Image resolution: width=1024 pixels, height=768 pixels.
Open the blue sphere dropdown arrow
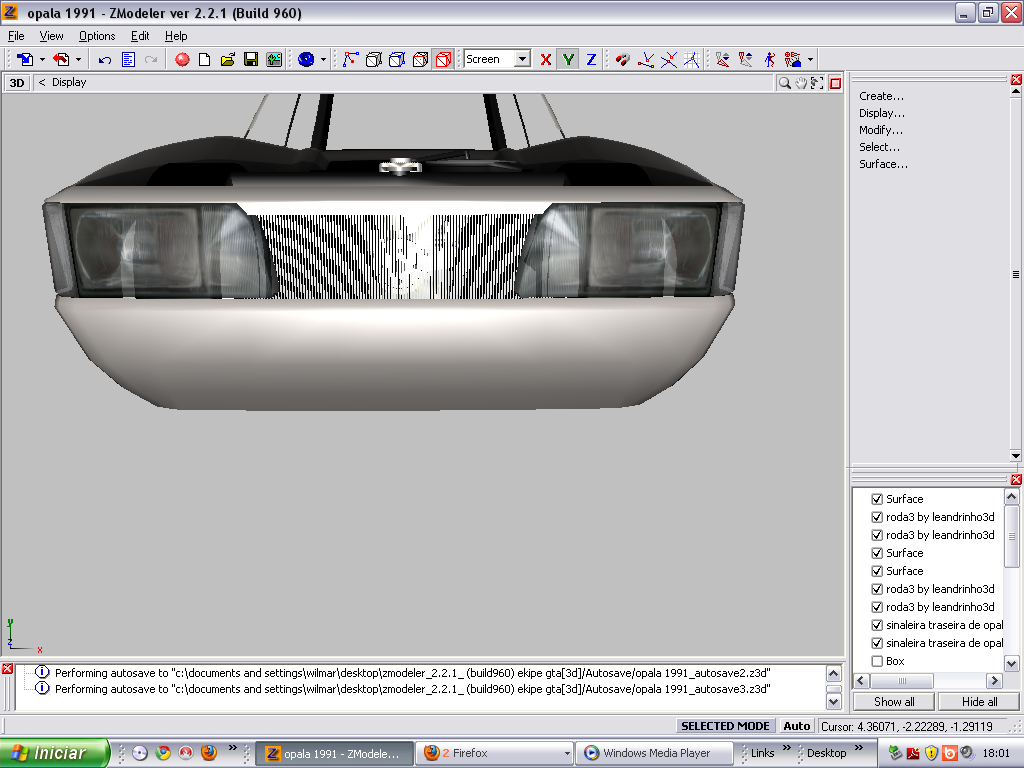pyautogui.click(x=323, y=59)
